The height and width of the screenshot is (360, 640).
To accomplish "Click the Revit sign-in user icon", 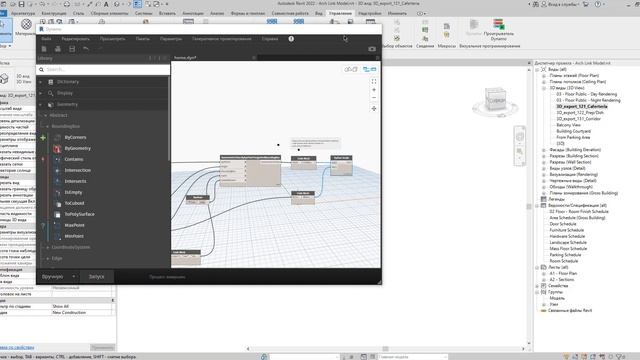I will (544, 4).
